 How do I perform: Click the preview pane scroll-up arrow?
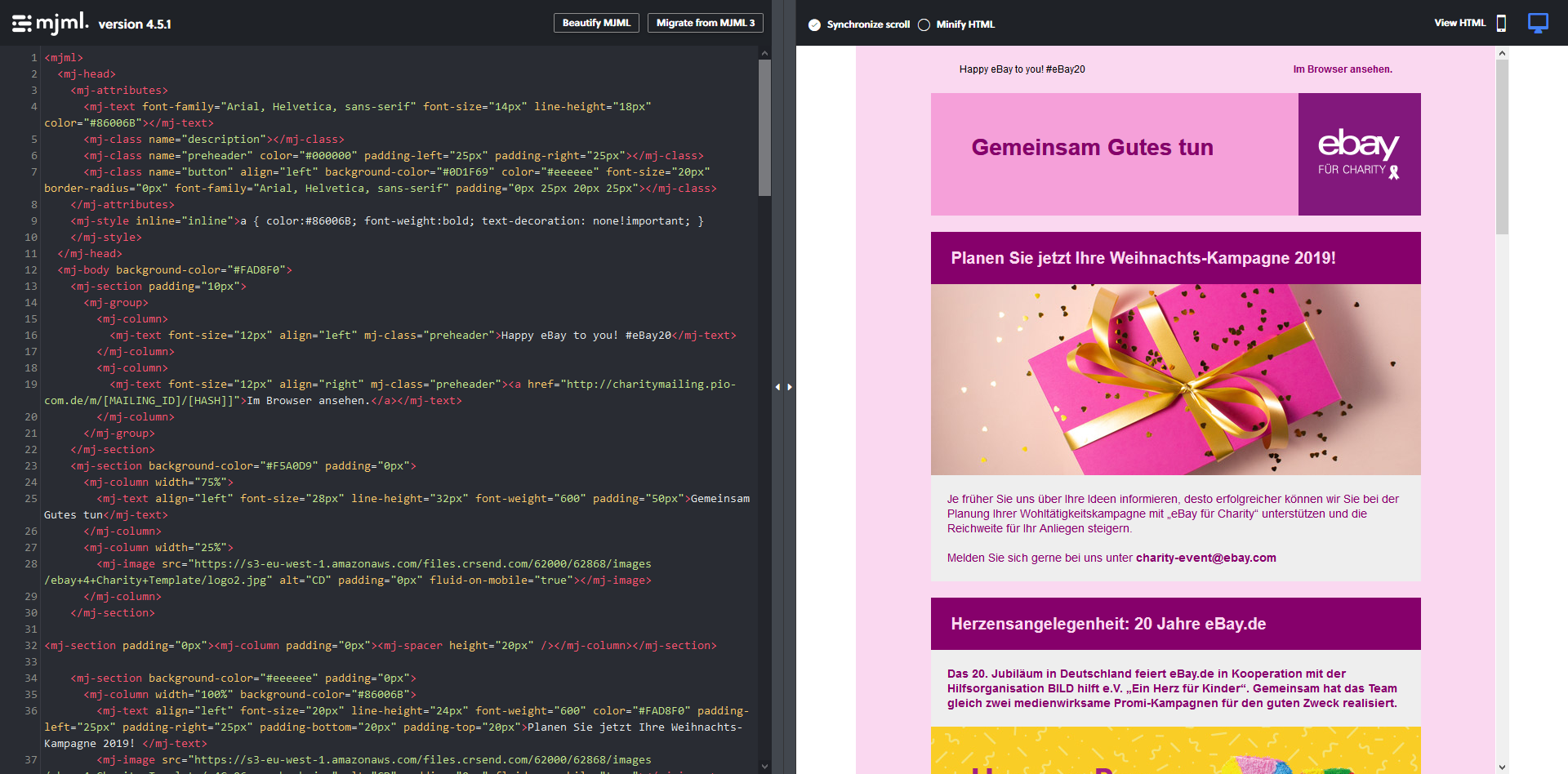pos(1502,53)
